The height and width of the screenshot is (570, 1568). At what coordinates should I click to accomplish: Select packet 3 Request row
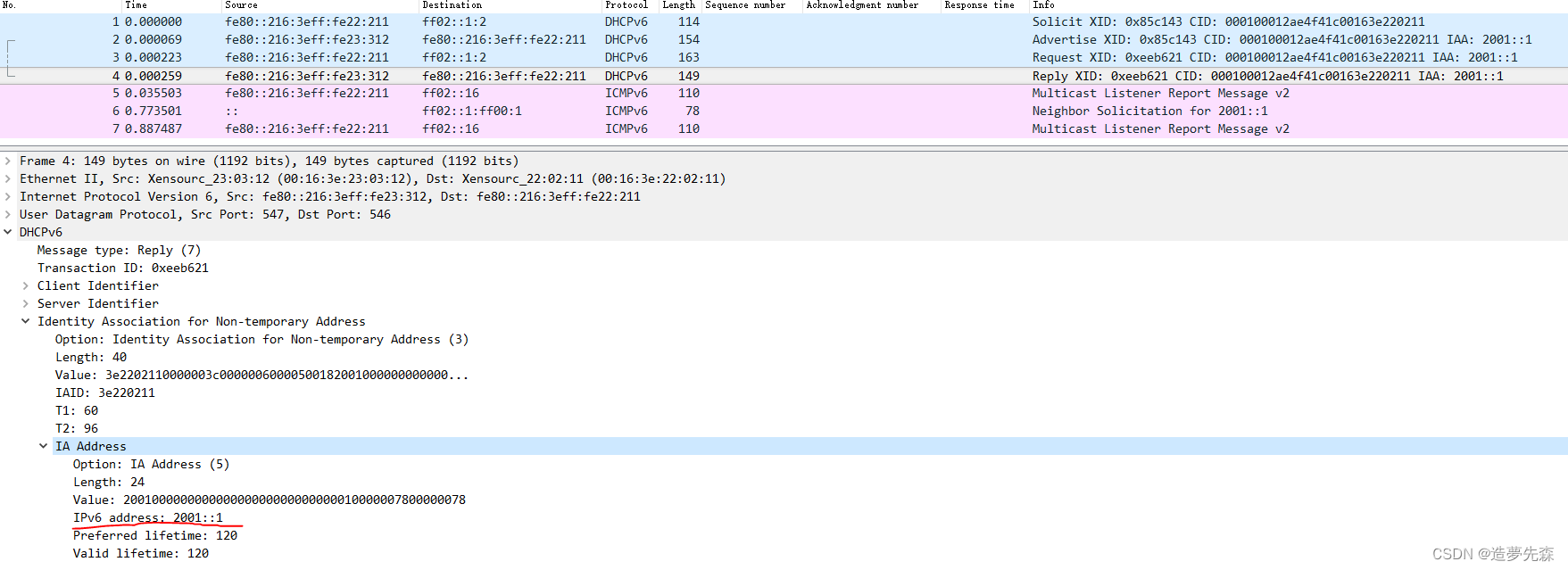[784, 57]
